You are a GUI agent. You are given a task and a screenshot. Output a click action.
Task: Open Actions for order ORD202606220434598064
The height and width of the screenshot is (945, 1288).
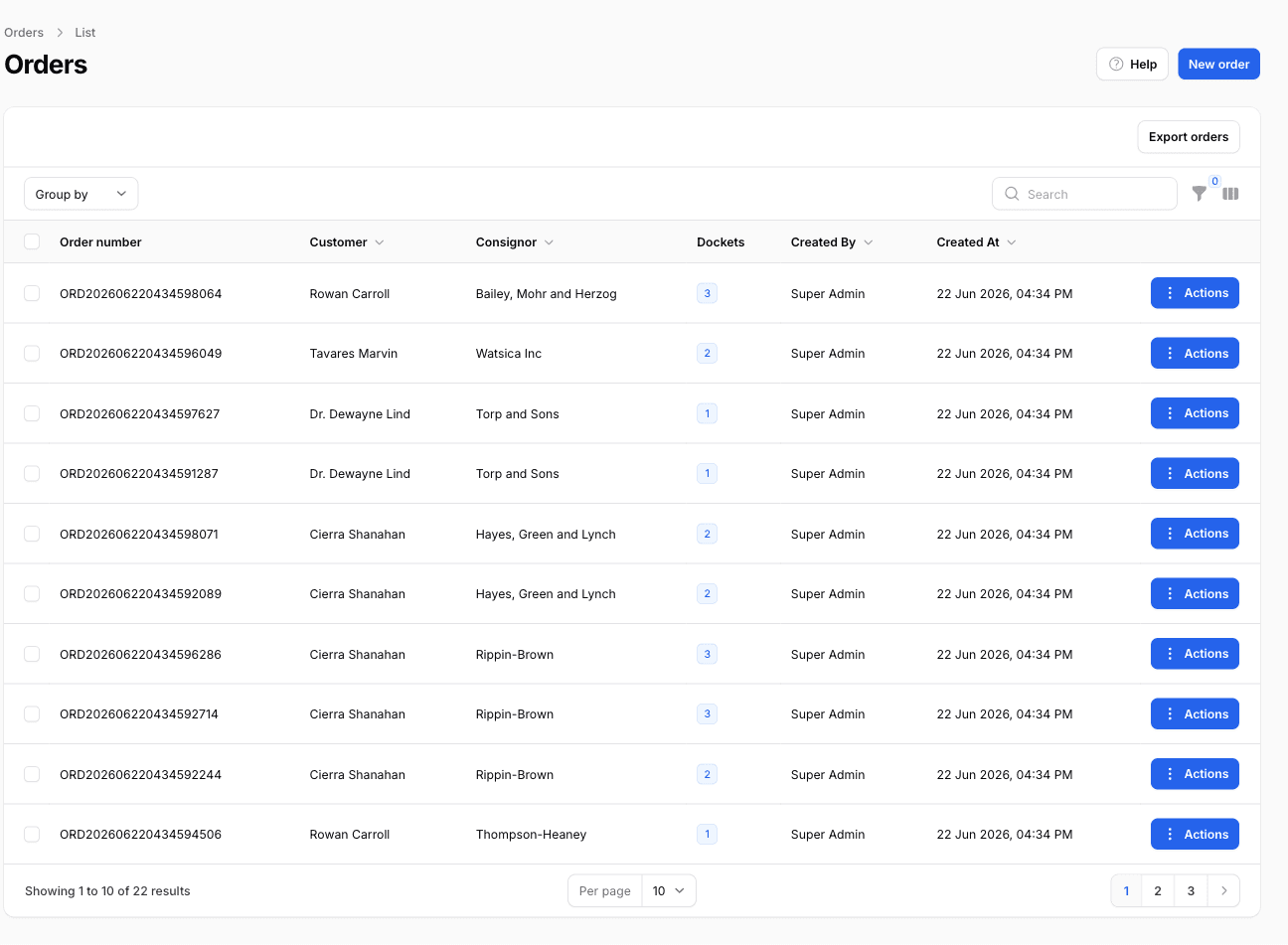(x=1195, y=293)
